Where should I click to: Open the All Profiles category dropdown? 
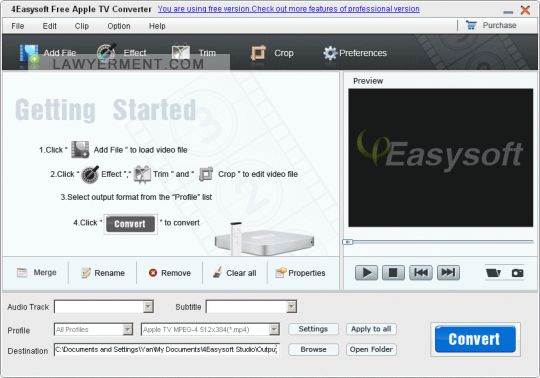pyautogui.click(x=127, y=329)
